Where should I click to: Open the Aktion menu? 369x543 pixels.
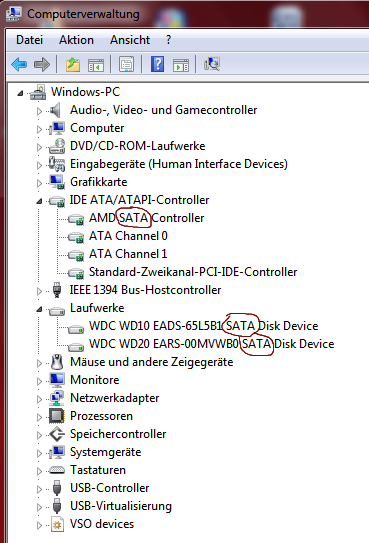(x=76, y=40)
